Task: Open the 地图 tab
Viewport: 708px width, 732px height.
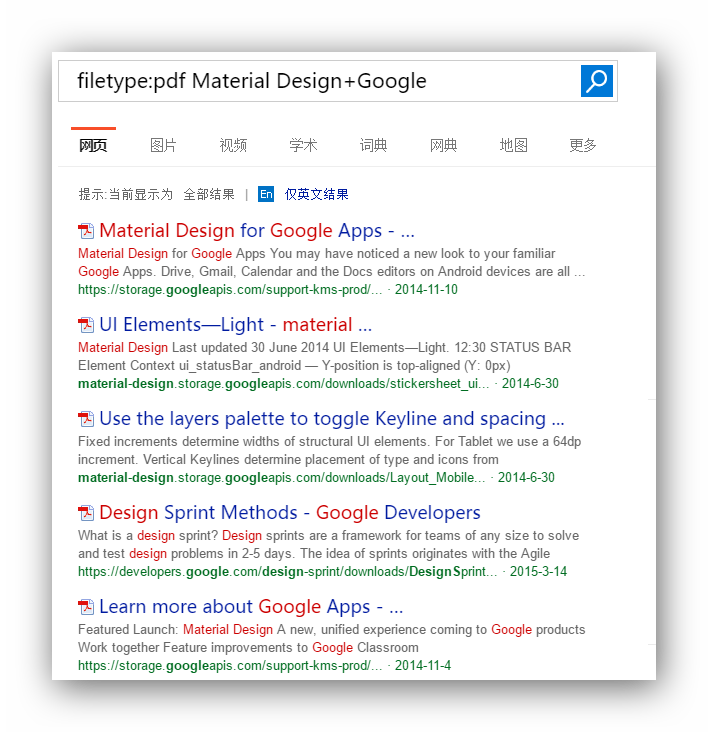Action: [513, 145]
